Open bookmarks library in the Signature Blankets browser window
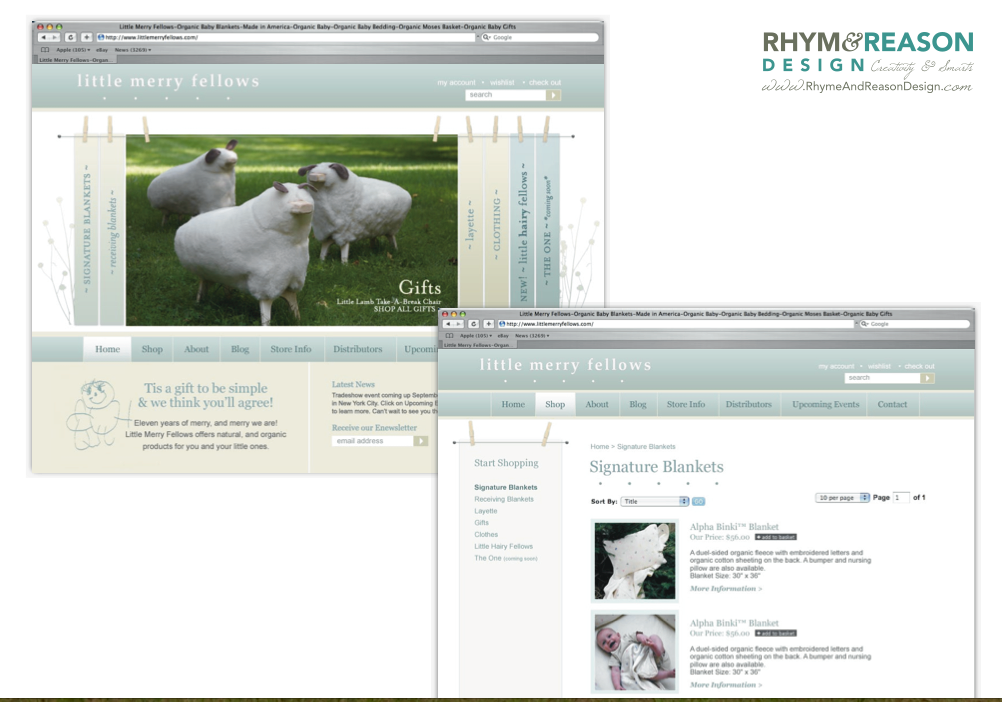 (x=449, y=335)
